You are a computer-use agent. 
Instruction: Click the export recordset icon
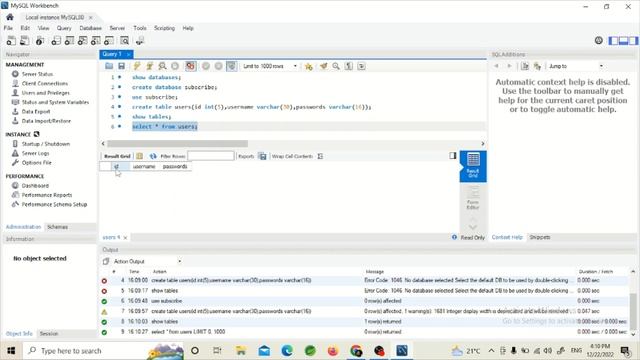[262, 156]
